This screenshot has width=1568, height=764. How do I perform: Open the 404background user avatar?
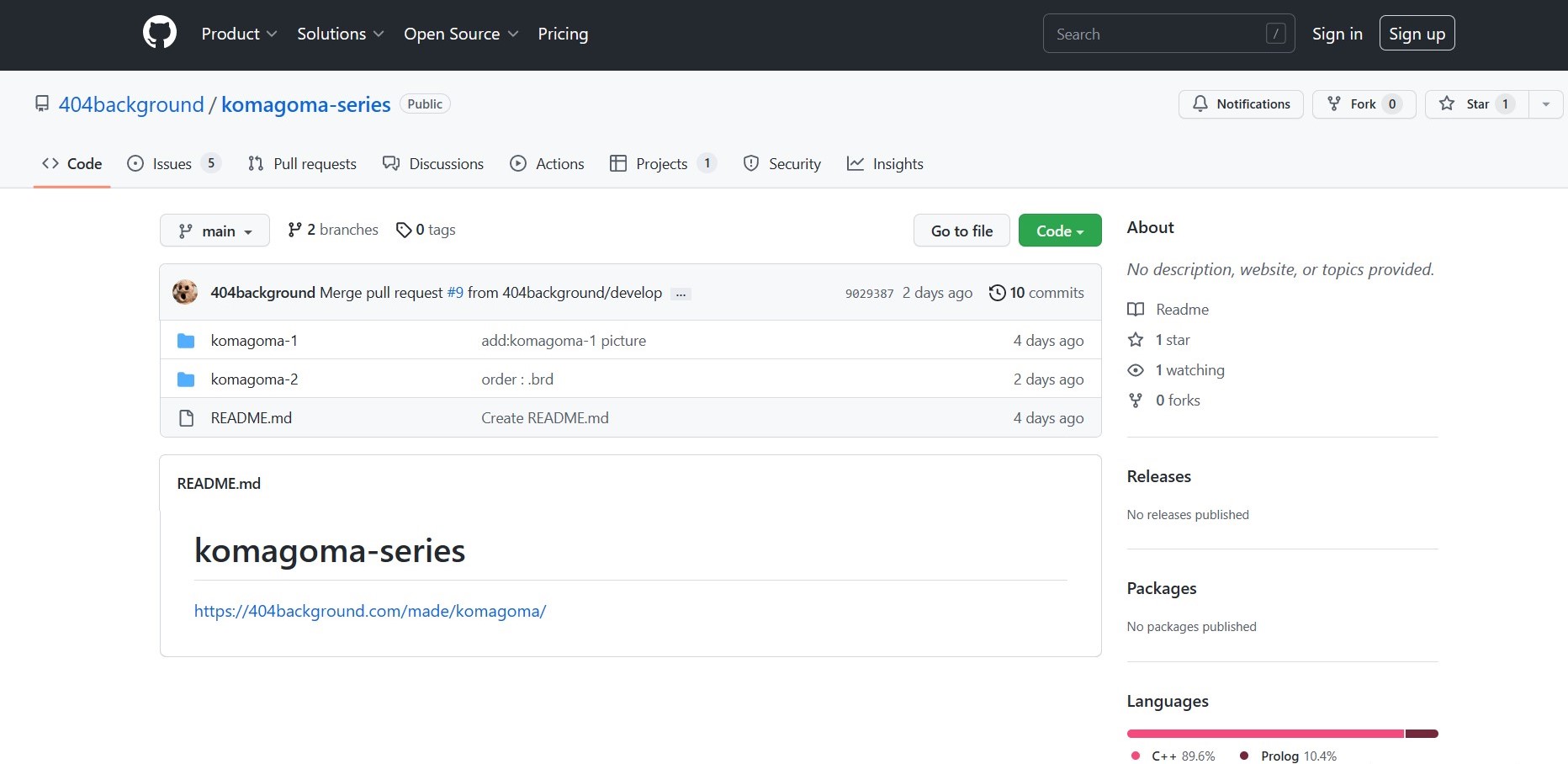click(x=185, y=292)
